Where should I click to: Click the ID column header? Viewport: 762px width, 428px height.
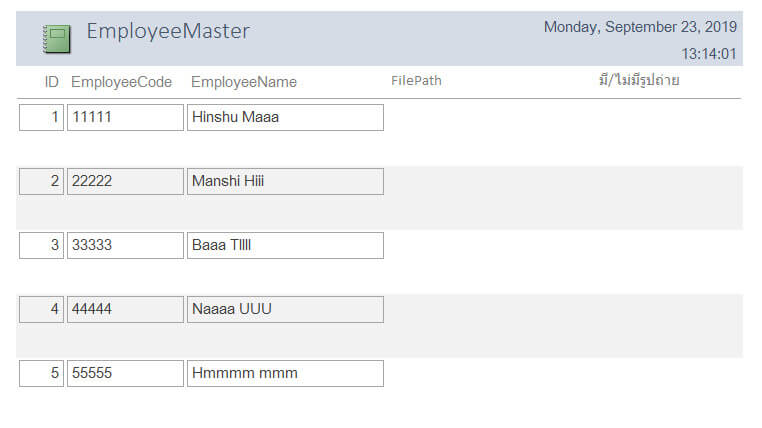point(52,82)
